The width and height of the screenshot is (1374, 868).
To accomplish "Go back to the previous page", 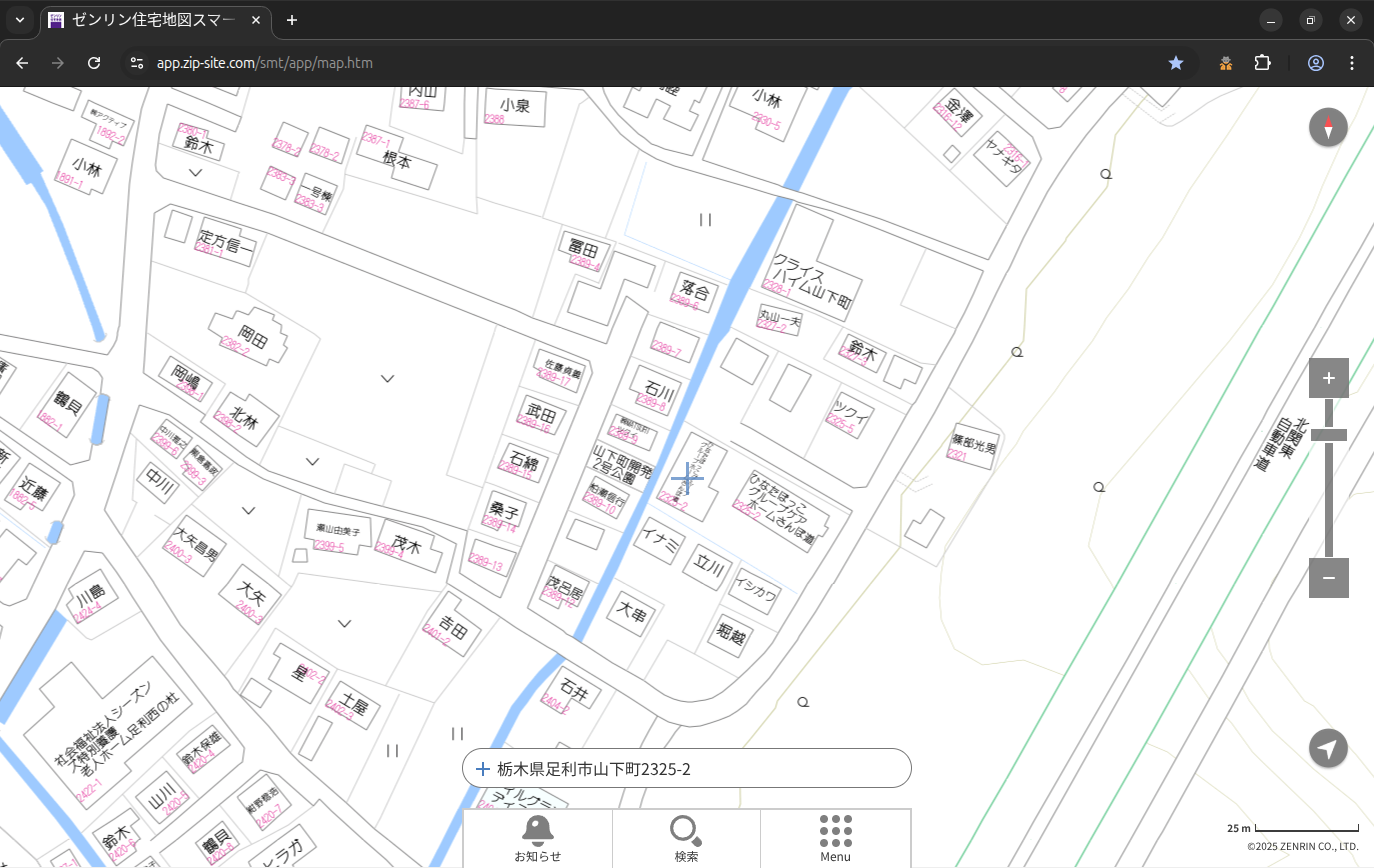I will 22,63.
